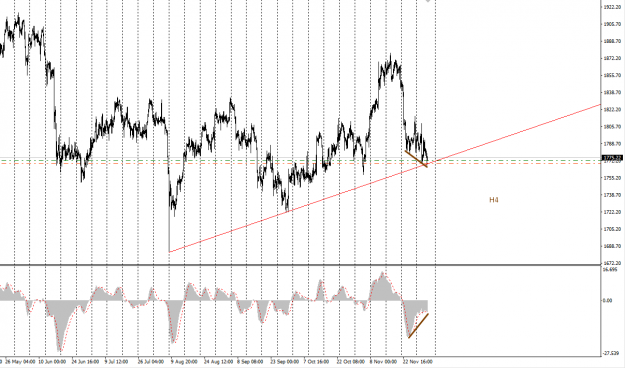
Task: Select the brown line on the oscillator histogram
Action: pos(418,326)
